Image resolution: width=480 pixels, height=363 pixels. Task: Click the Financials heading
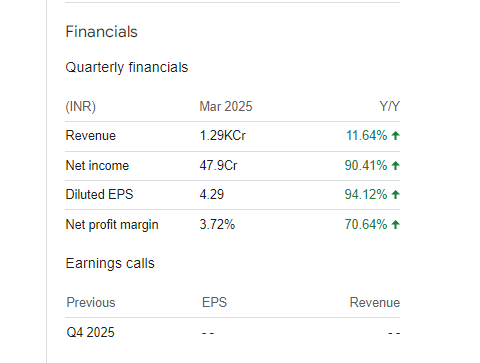tap(101, 32)
